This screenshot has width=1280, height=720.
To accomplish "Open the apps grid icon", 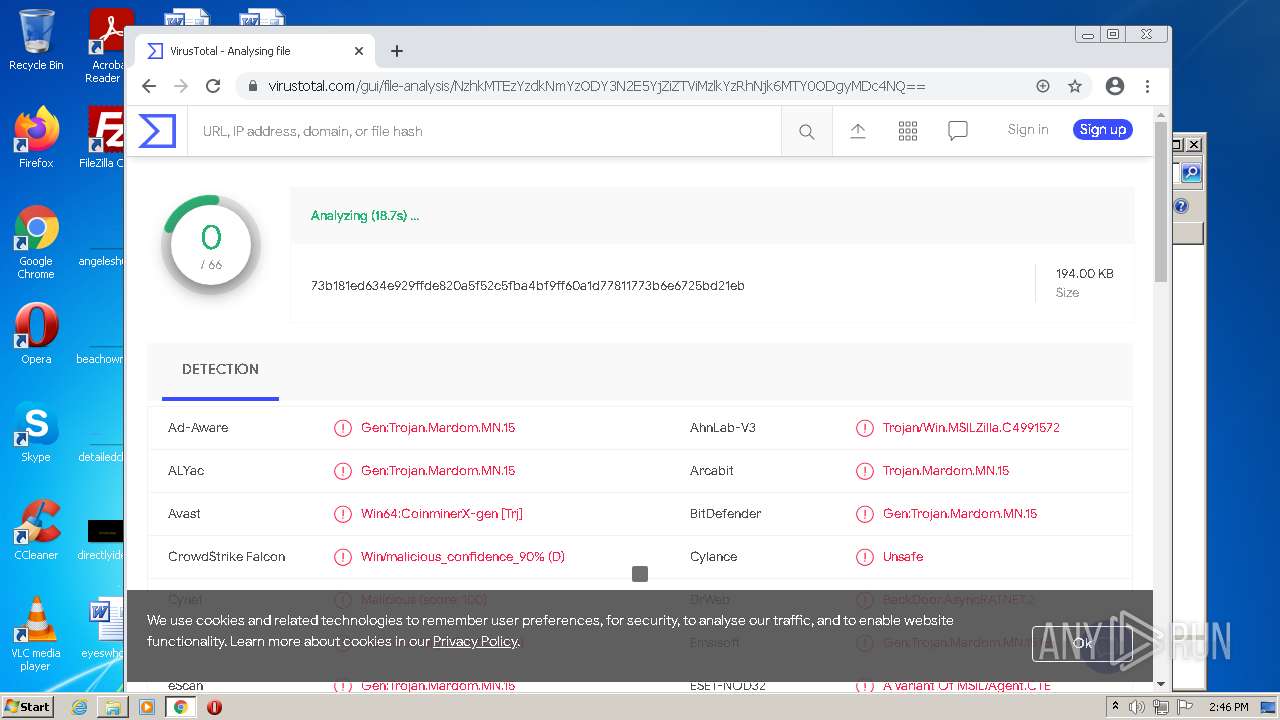I will (x=908, y=131).
